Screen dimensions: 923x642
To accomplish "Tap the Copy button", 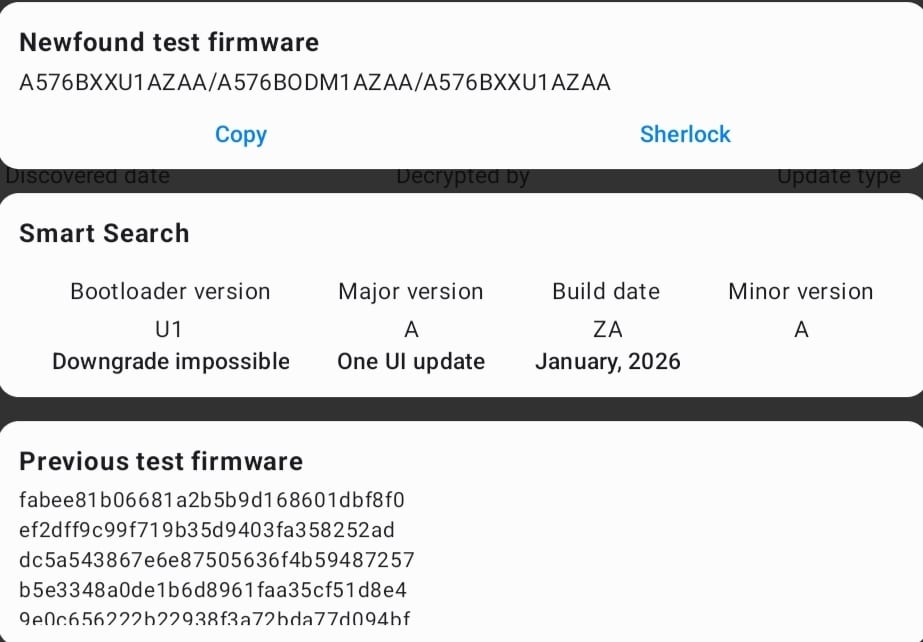I will [x=241, y=134].
